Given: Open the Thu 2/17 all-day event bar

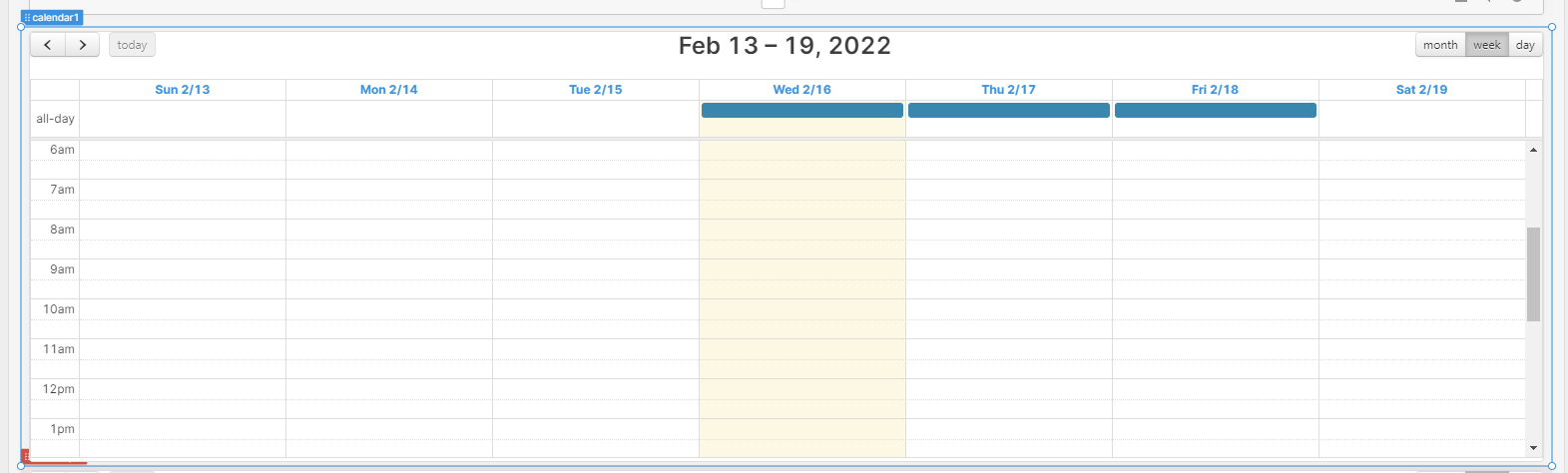Looking at the screenshot, I should [x=1009, y=110].
